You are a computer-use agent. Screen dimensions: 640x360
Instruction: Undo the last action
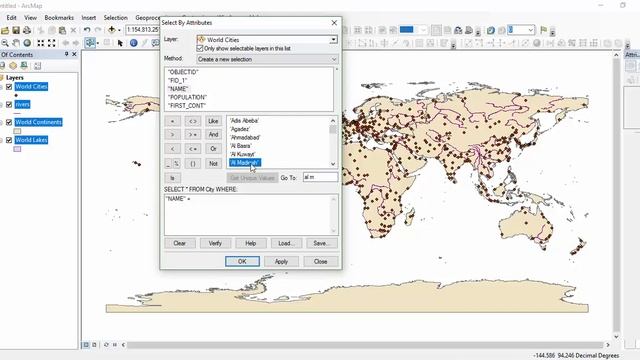pos(87,30)
